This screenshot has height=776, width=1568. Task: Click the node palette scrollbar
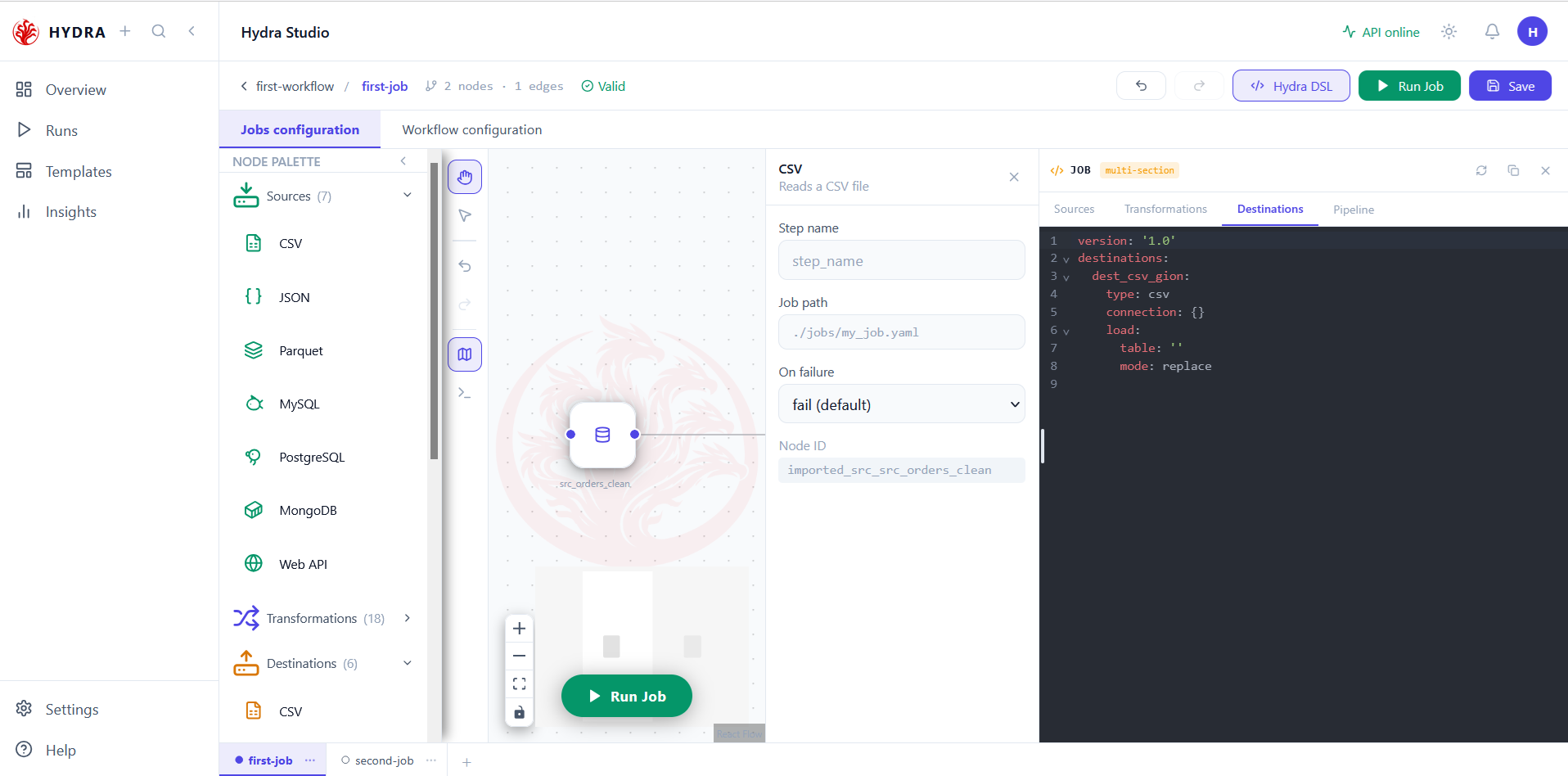coord(434,311)
